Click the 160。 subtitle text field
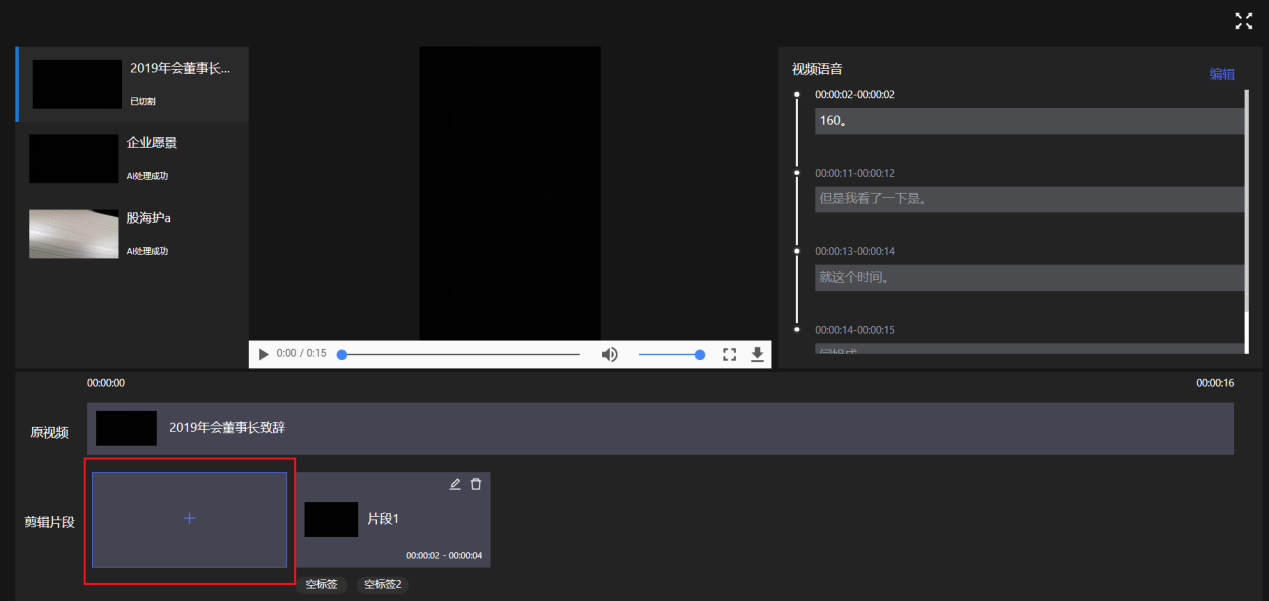 tap(1030, 121)
